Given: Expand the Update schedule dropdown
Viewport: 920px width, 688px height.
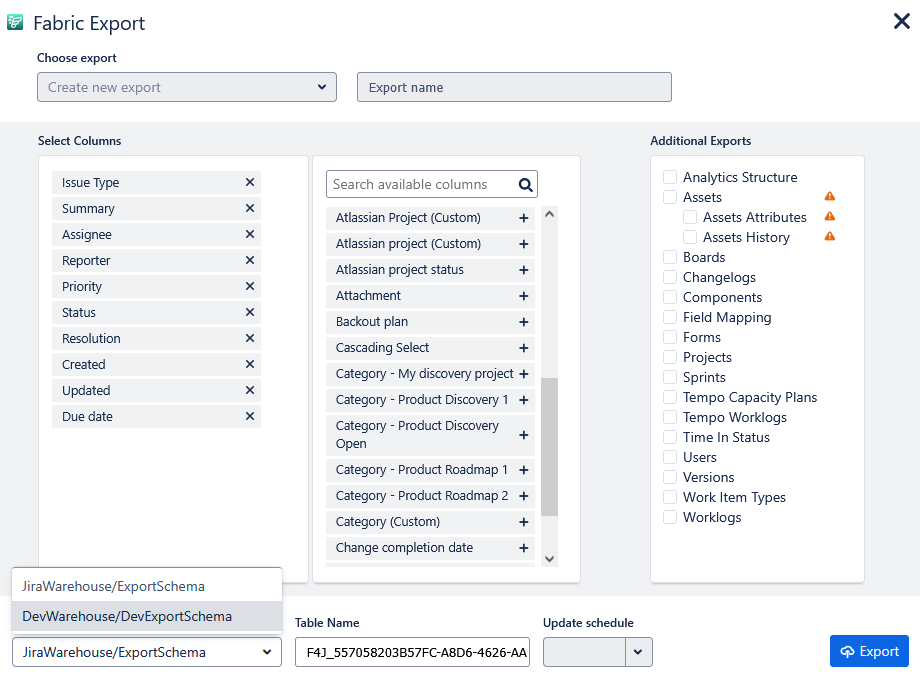Looking at the screenshot, I should pyautogui.click(x=639, y=652).
